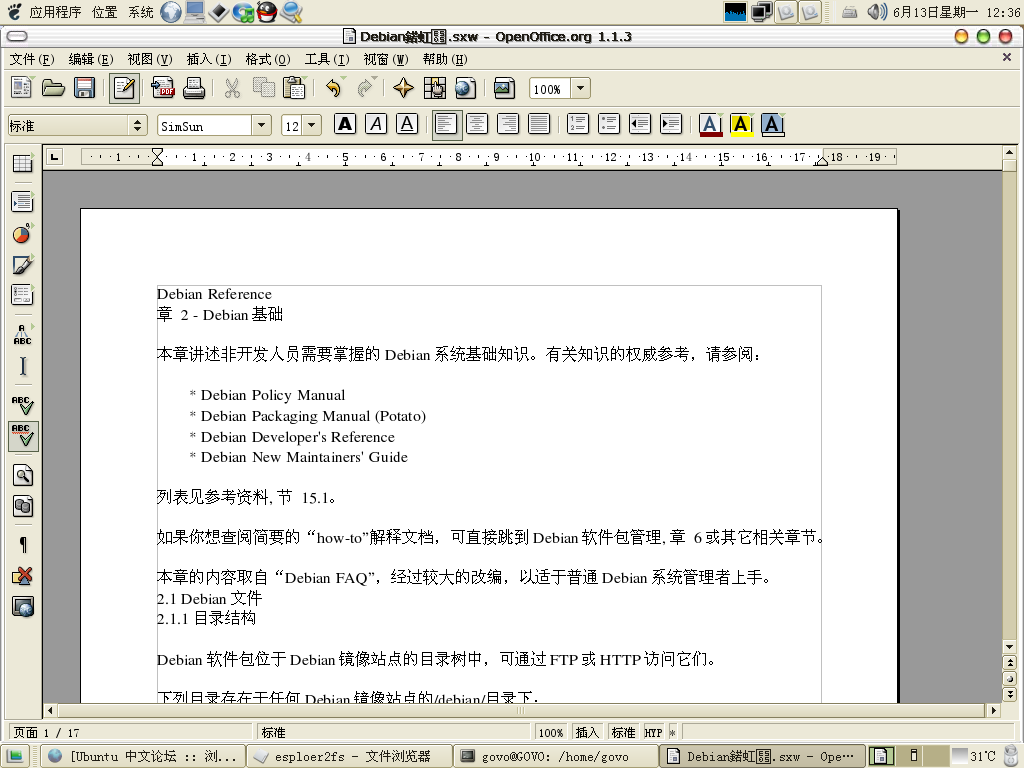The image size is (1024, 768).
Task: Align text right
Action: tap(509, 124)
